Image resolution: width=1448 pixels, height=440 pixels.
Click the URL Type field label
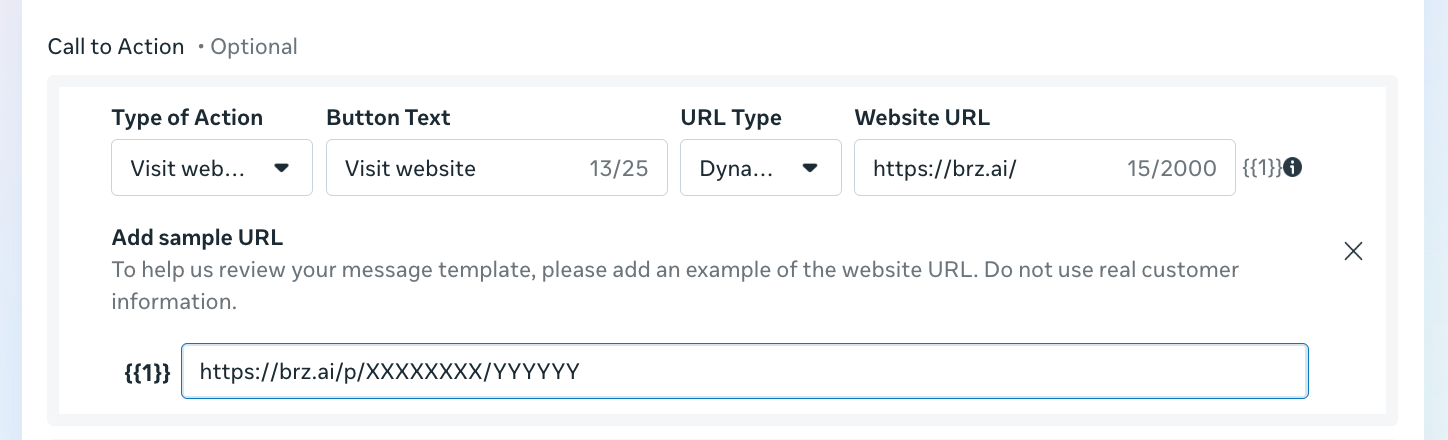pyautogui.click(x=731, y=117)
